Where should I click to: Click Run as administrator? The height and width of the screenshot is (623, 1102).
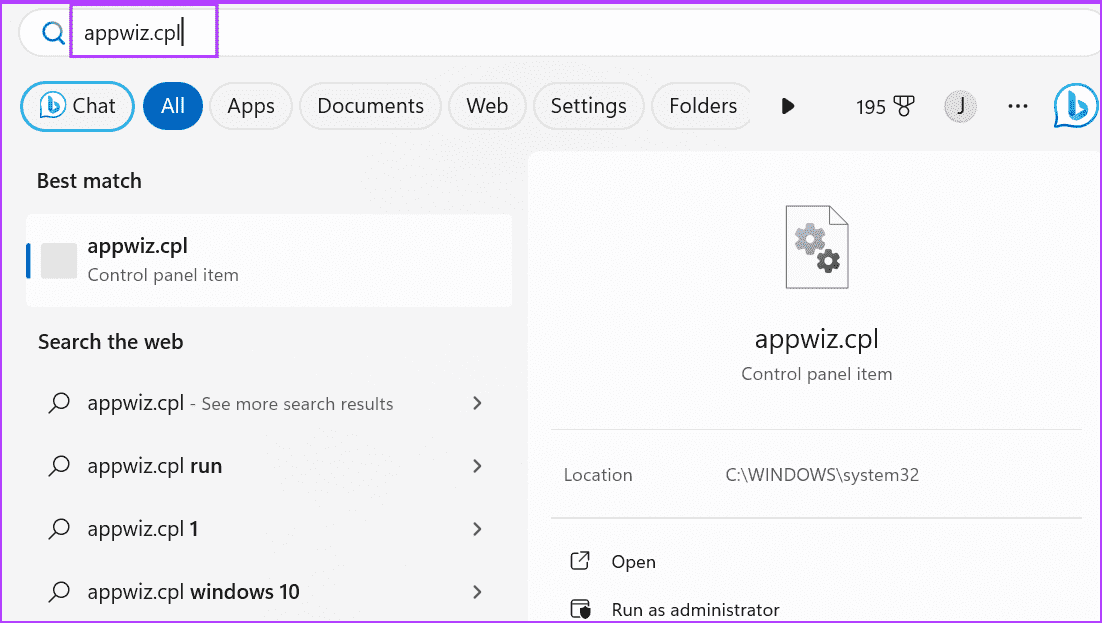[695, 610]
